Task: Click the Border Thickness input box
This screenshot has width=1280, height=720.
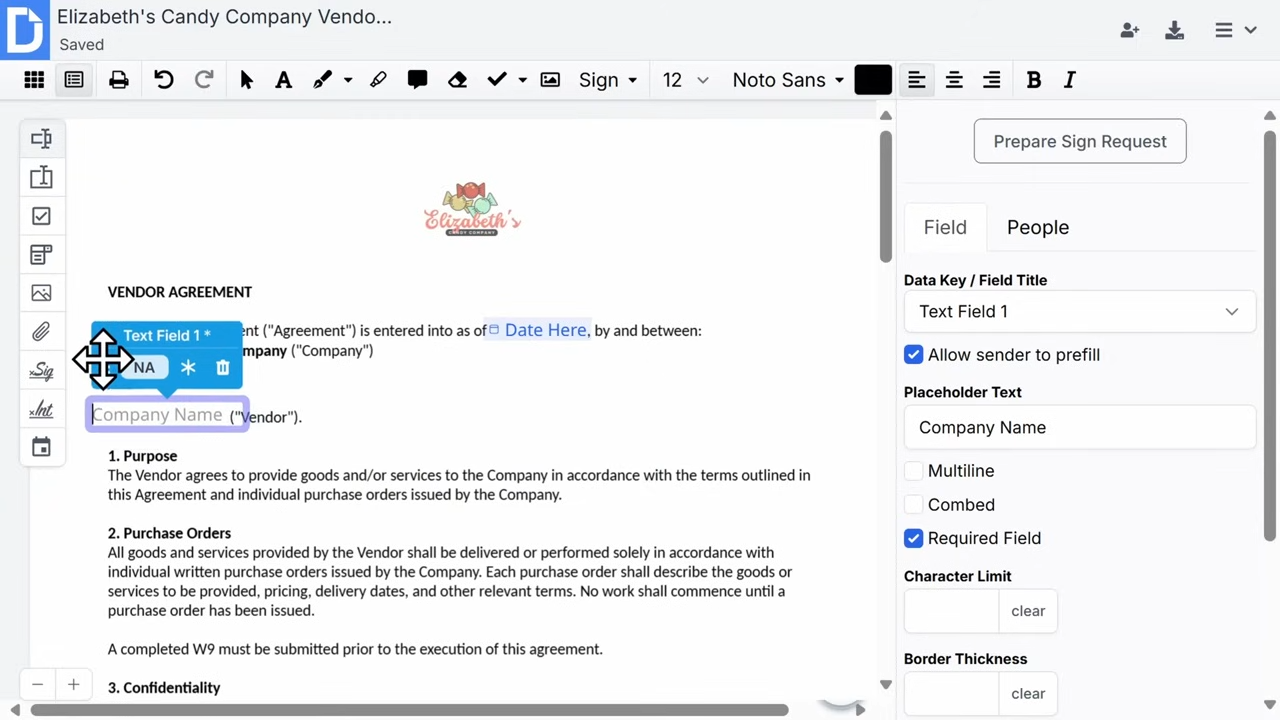Action: pyautogui.click(x=951, y=694)
